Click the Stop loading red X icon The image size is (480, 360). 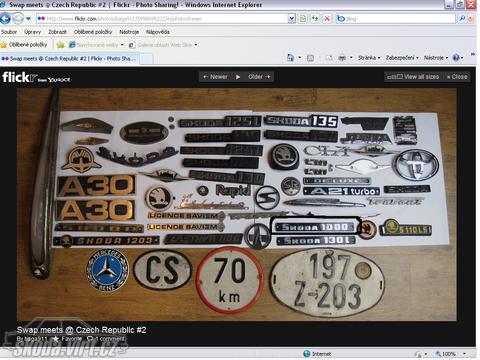click(x=327, y=18)
